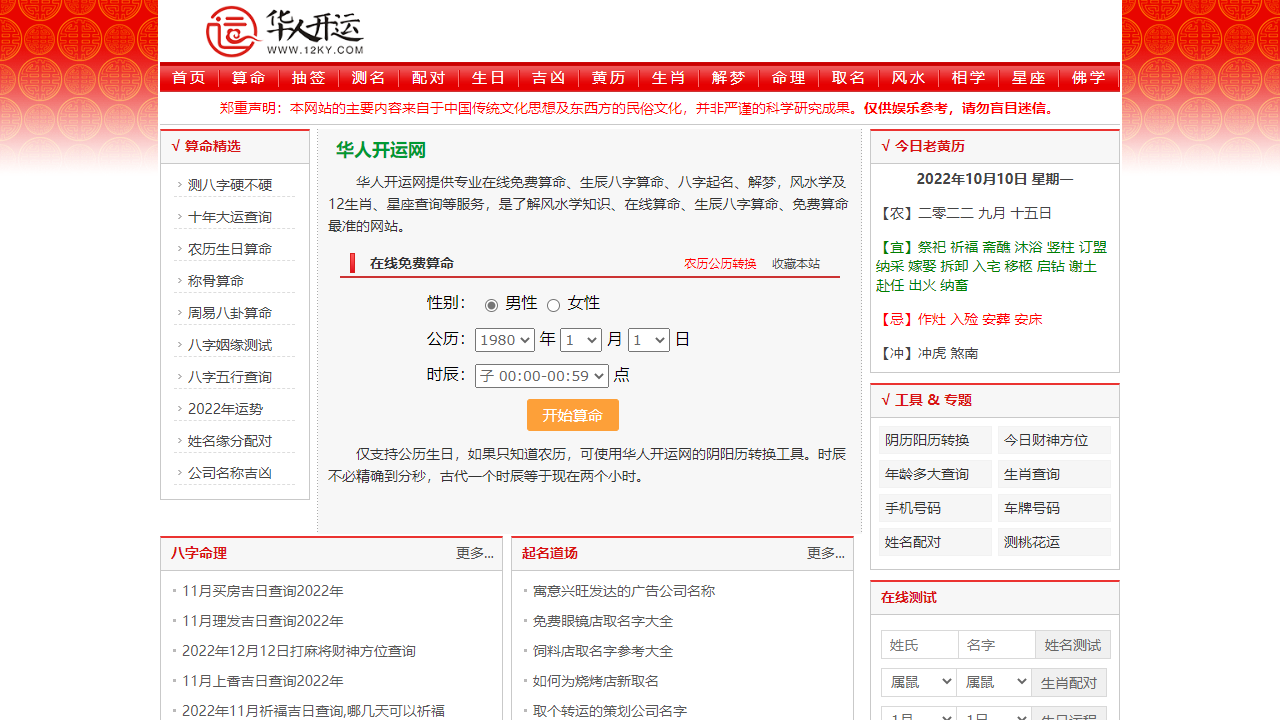This screenshot has width=1280, height=720.
Task: Open the first 属鼠 zodiac dropdown
Action: click(918, 682)
